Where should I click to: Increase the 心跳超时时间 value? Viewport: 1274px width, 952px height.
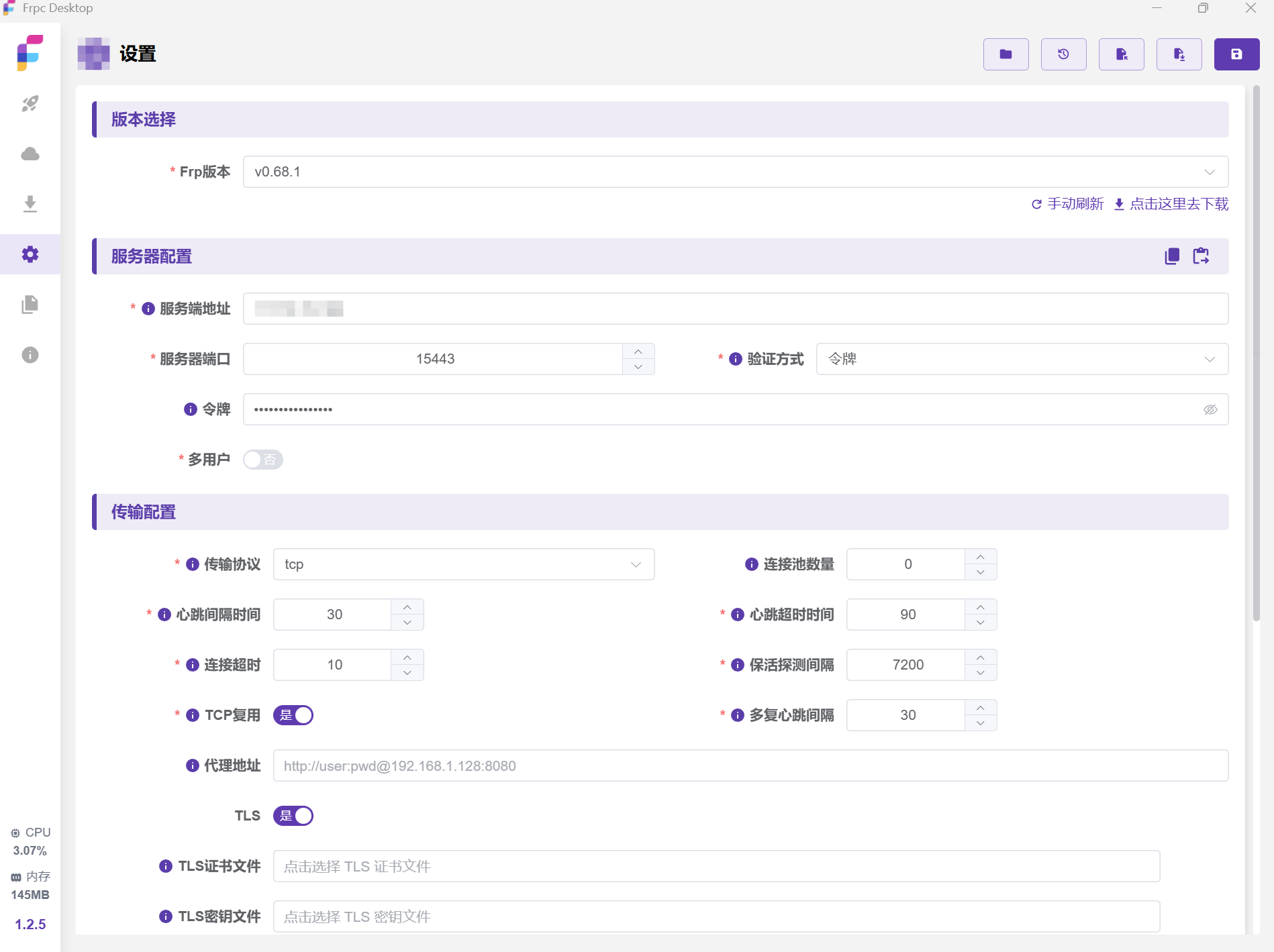981,607
